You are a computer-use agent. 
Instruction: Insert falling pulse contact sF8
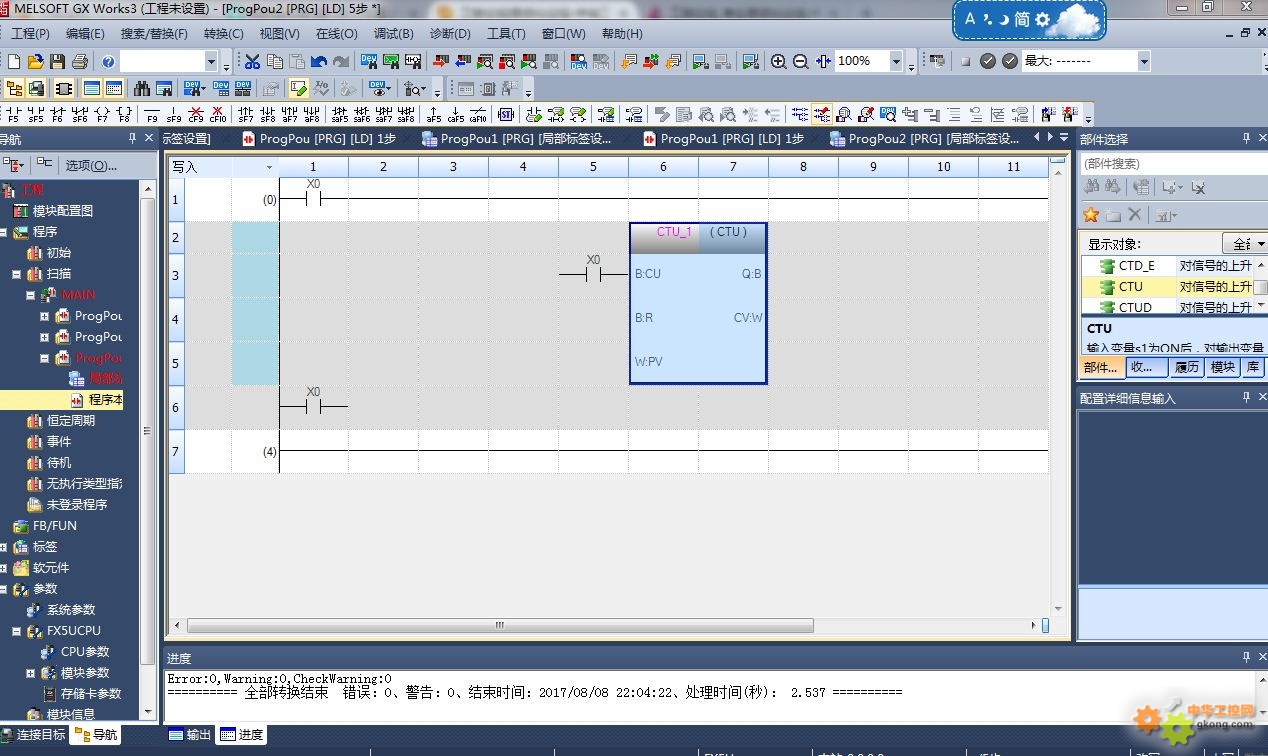pos(268,114)
